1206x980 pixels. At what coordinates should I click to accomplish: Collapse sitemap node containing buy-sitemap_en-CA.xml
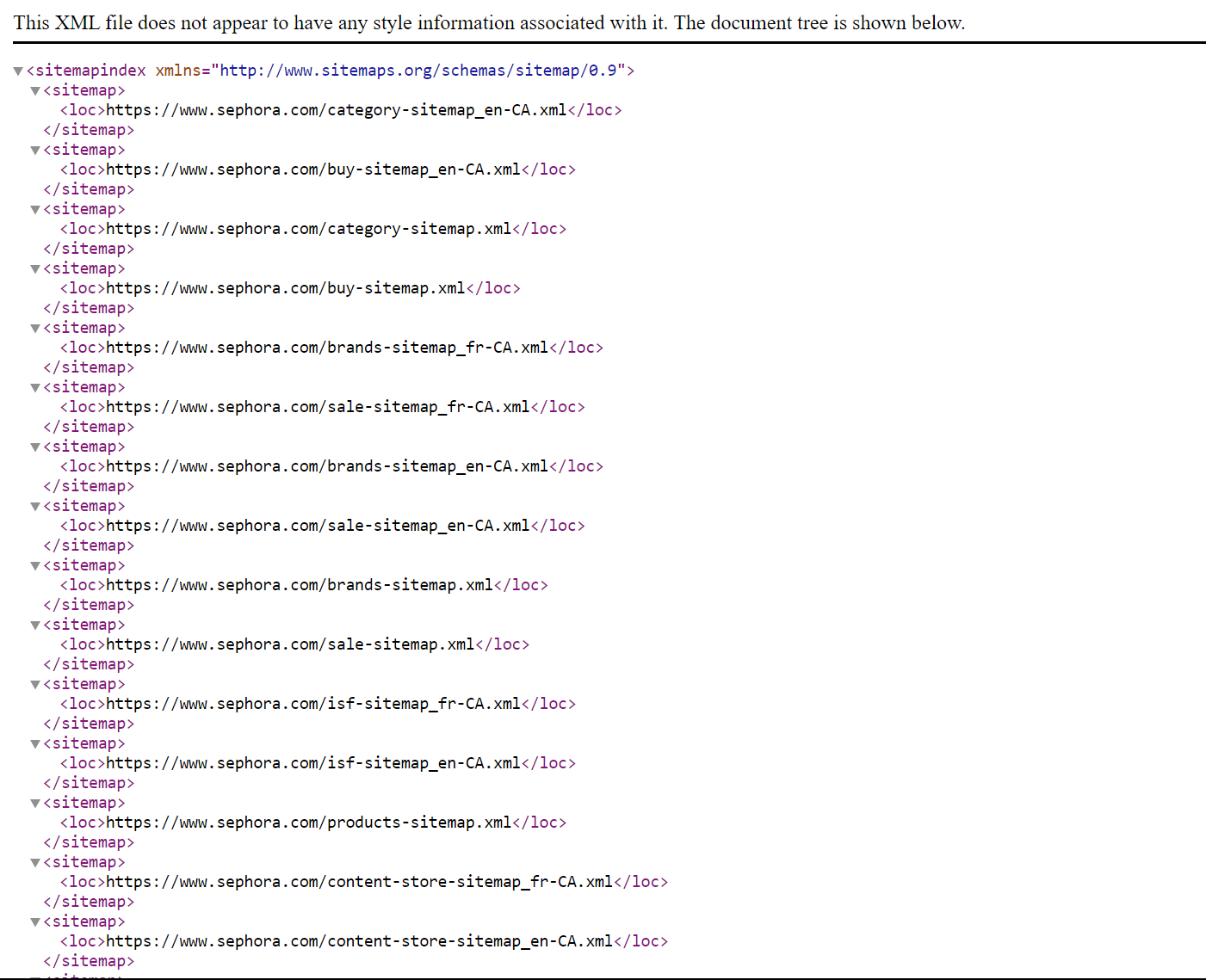[x=35, y=151]
